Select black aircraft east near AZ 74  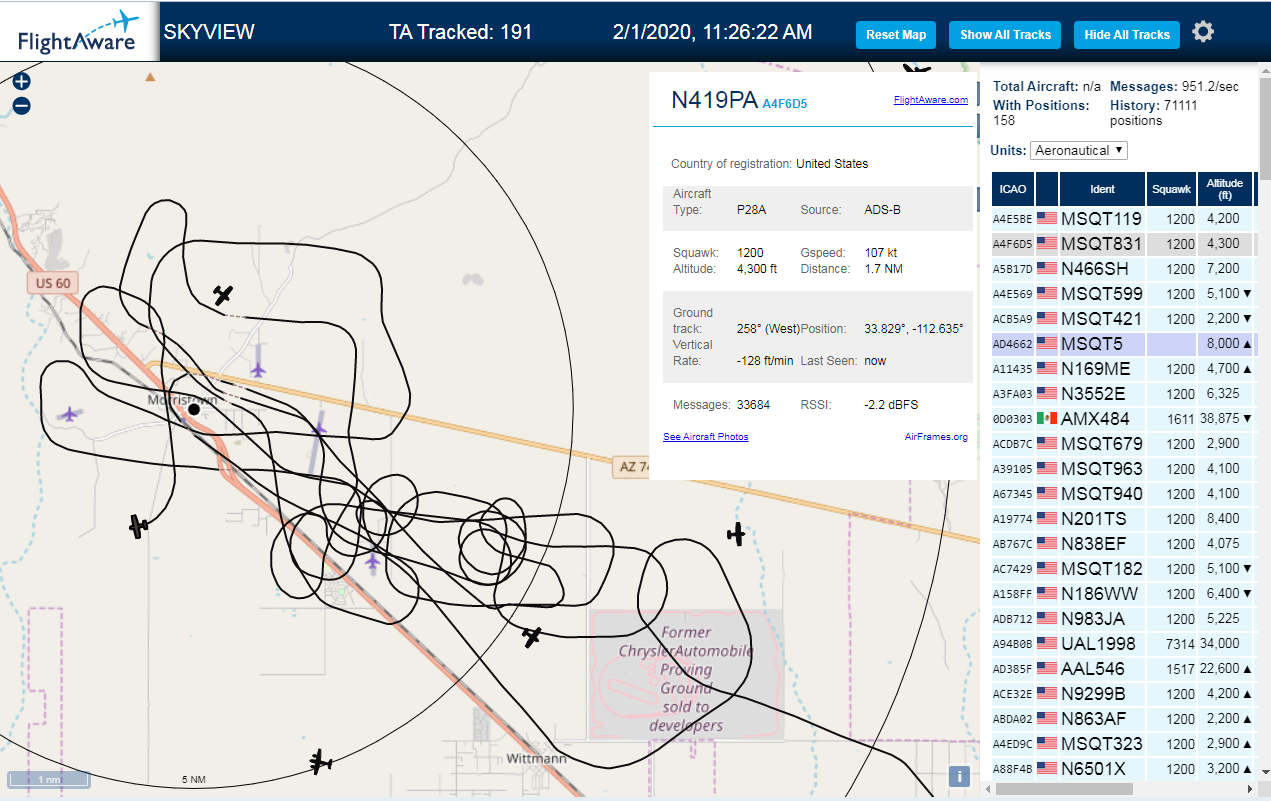[x=737, y=534]
